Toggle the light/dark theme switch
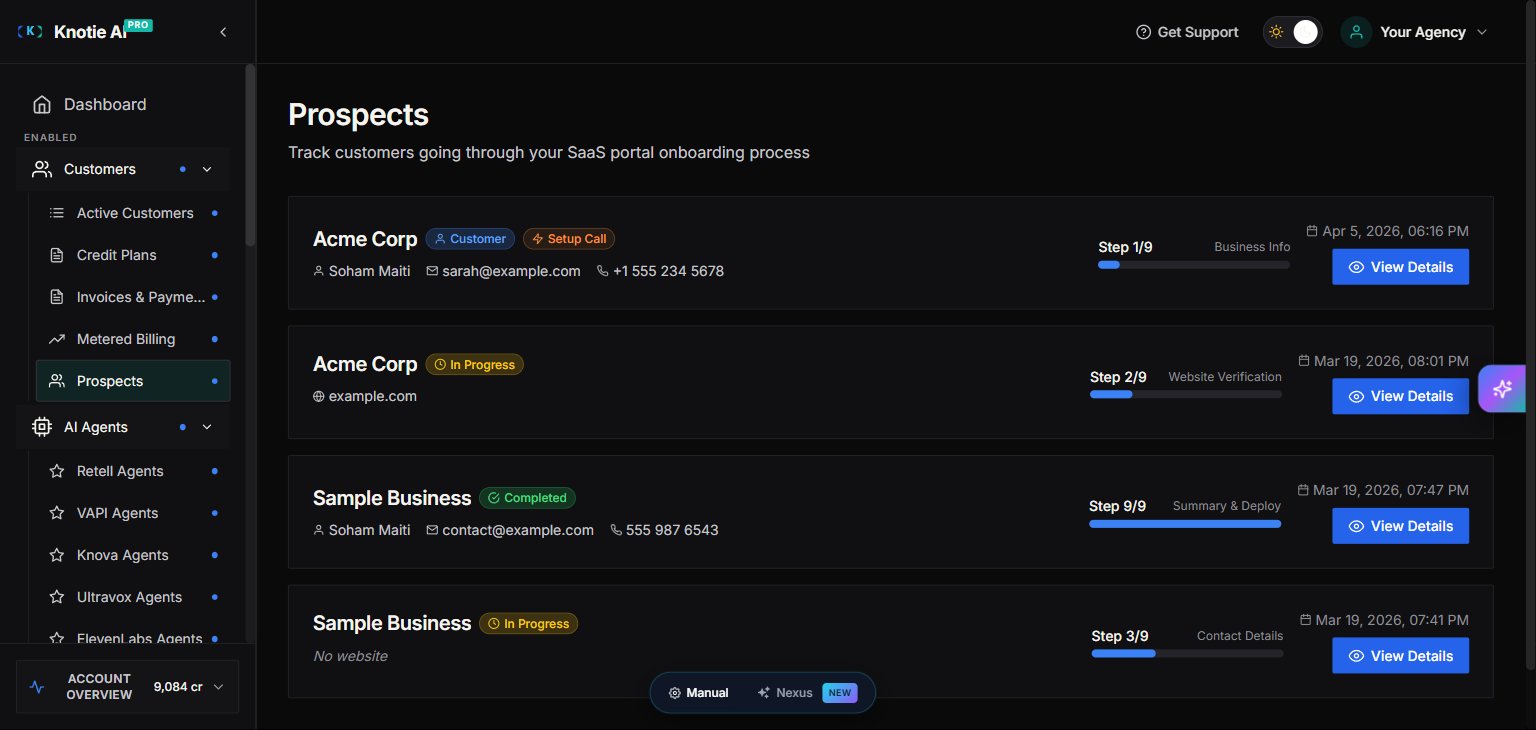The width and height of the screenshot is (1536, 730). pyautogui.click(x=1292, y=32)
